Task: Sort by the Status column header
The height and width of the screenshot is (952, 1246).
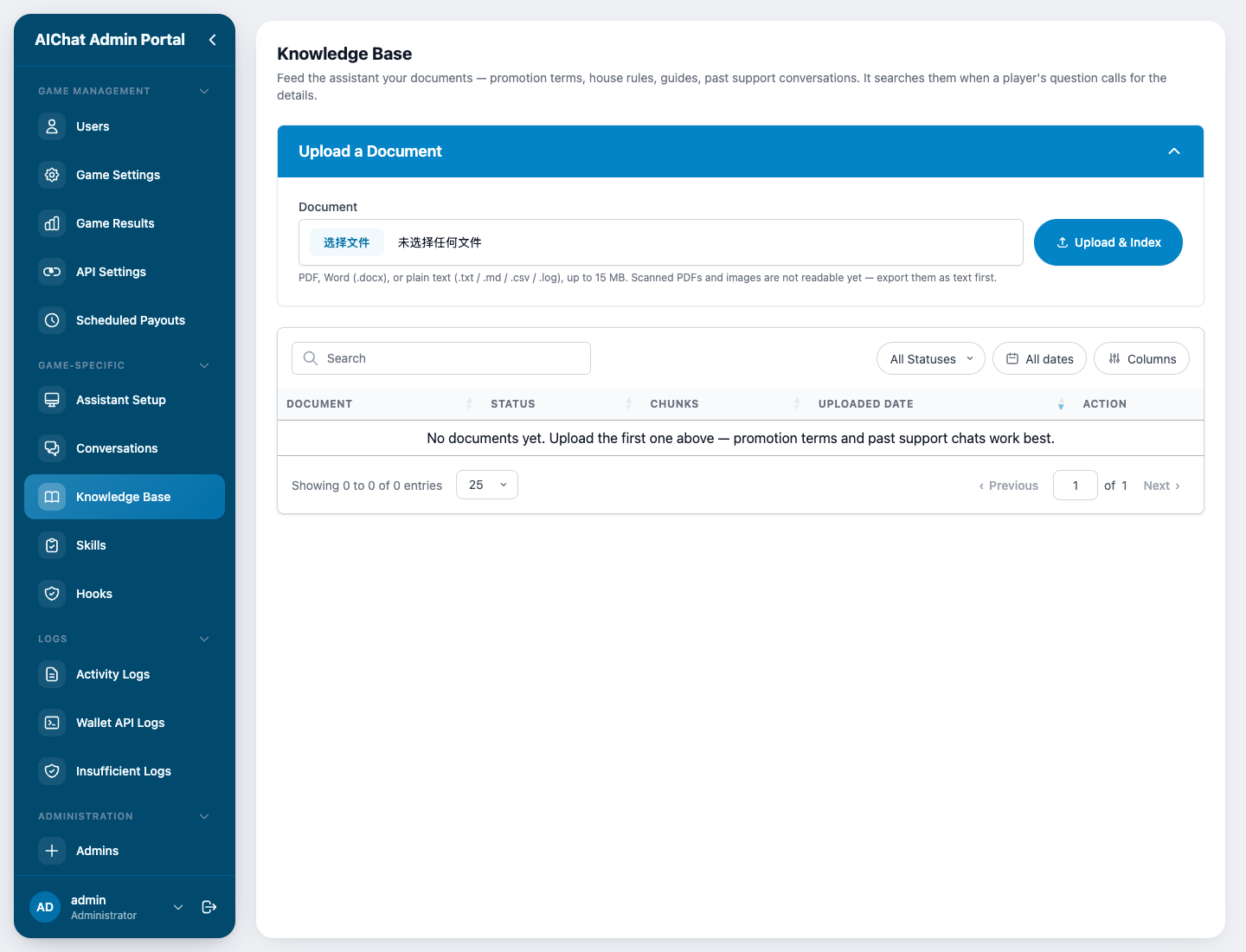Action: [x=562, y=404]
